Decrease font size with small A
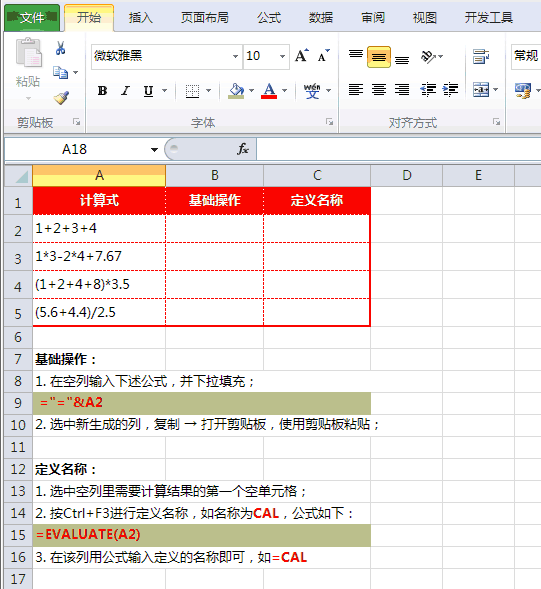 [323, 56]
